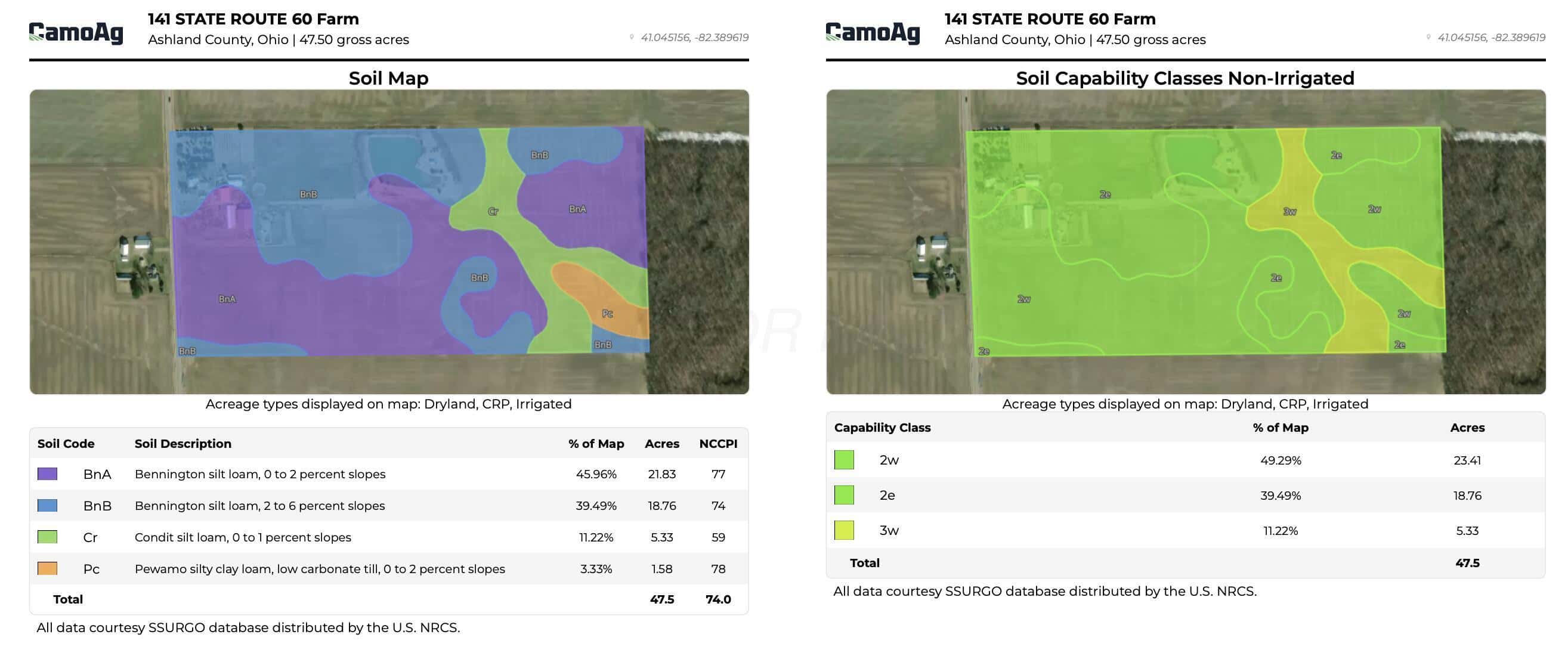Click the 2e capability class swatch
The height and width of the screenshot is (659, 1568).
click(845, 496)
